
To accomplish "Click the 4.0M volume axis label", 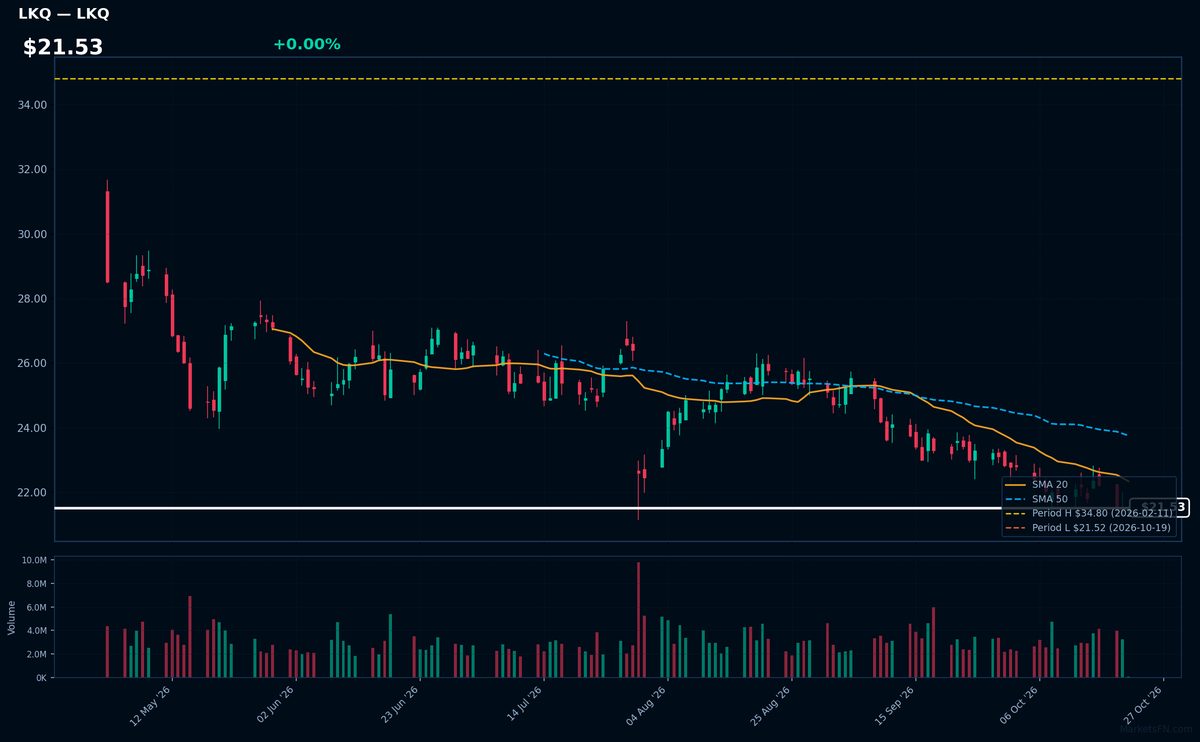I will tap(36, 631).
